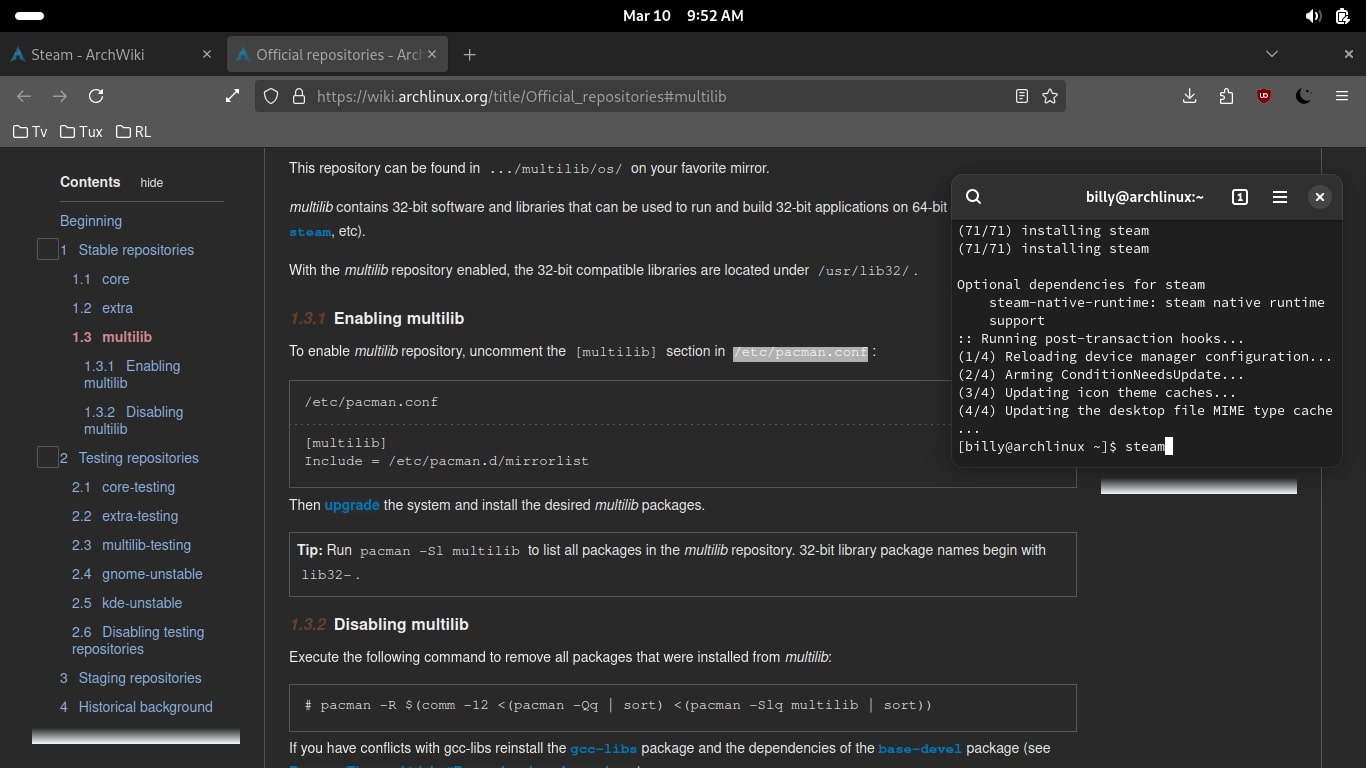
Task: Click the URL address field
Action: pyautogui.click(x=660, y=97)
